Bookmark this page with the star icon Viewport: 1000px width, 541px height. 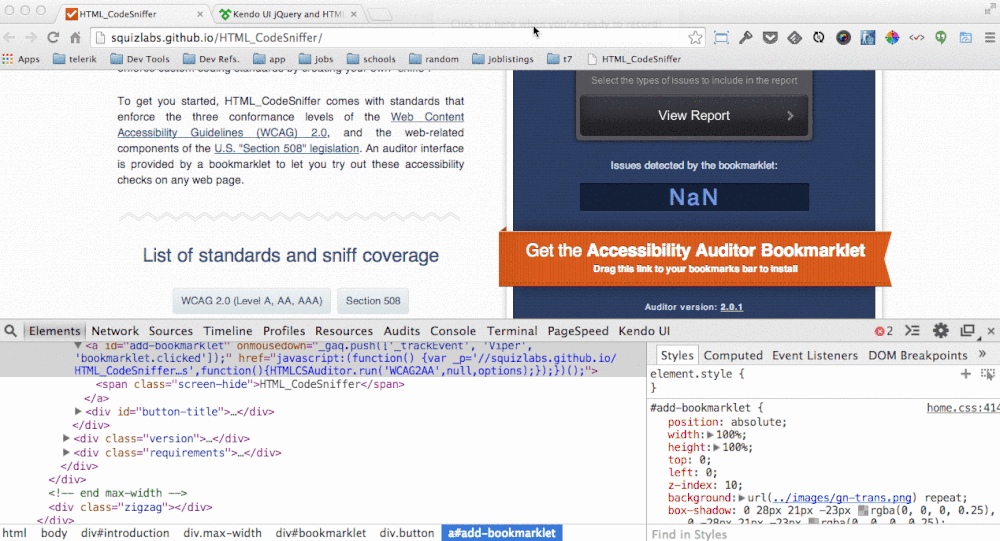pyautogui.click(x=695, y=38)
